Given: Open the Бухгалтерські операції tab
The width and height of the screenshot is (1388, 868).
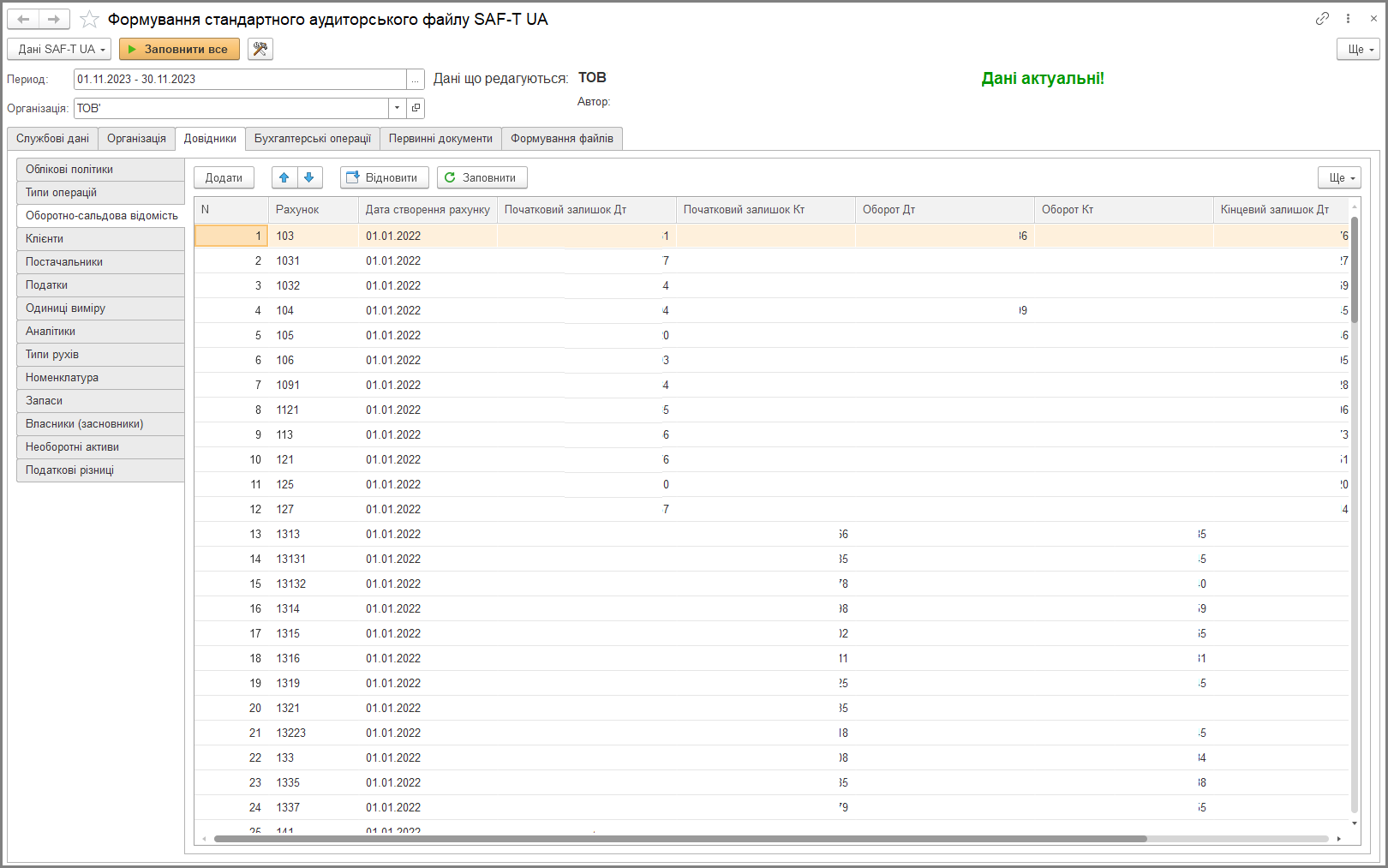Looking at the screenshot, I should click(x=313, y=139).
